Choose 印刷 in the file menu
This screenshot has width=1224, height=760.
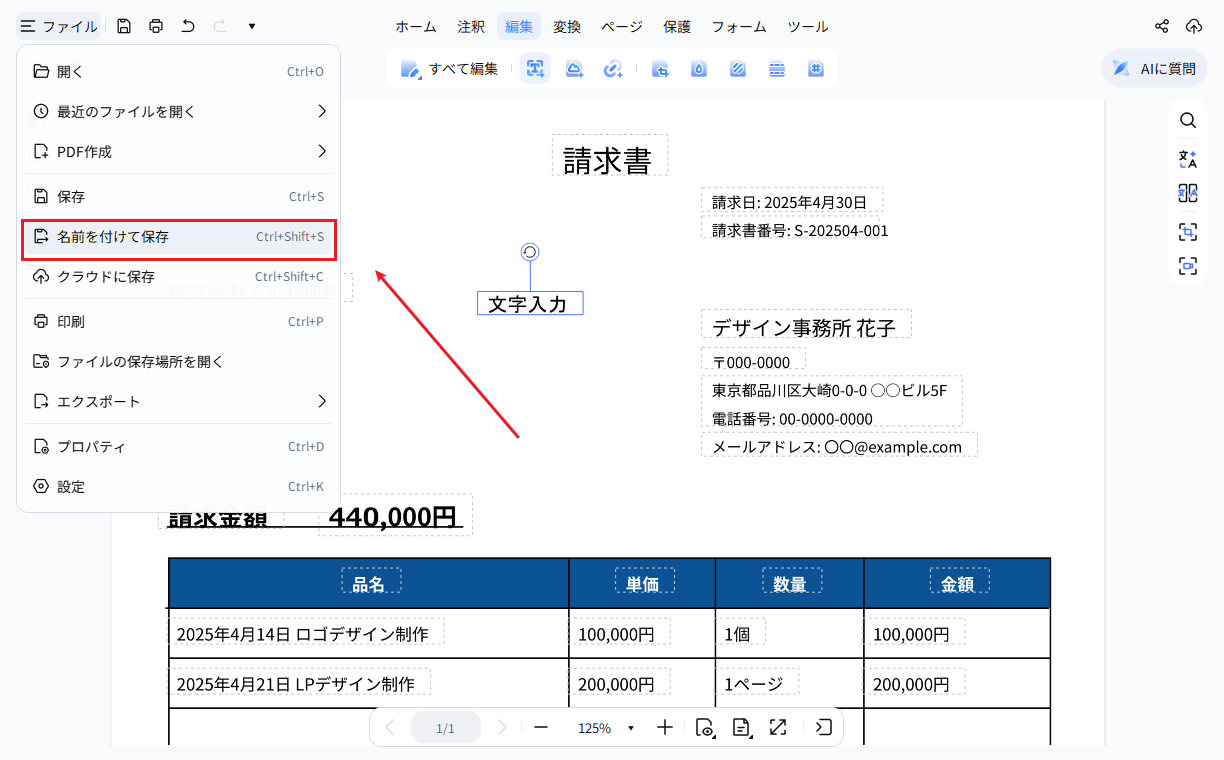pos(179,321)
